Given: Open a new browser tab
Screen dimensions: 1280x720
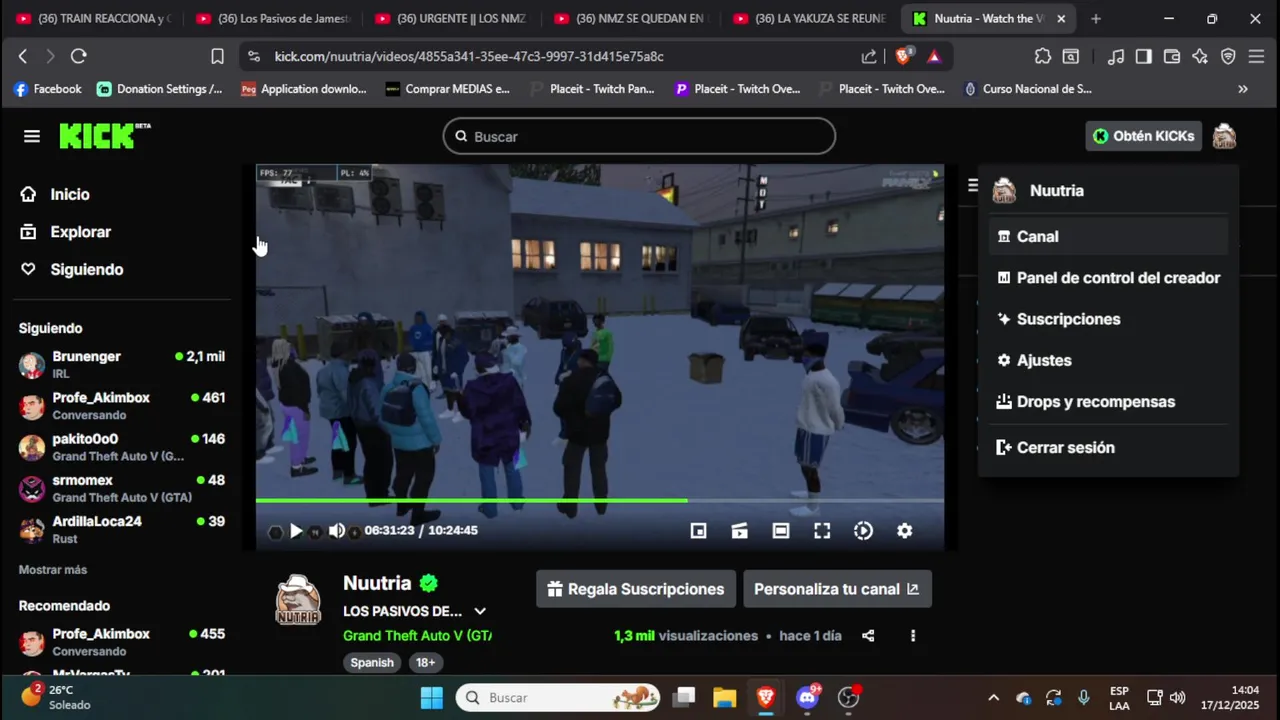Looking at the screenshot, I should [x=1096, y=18].
